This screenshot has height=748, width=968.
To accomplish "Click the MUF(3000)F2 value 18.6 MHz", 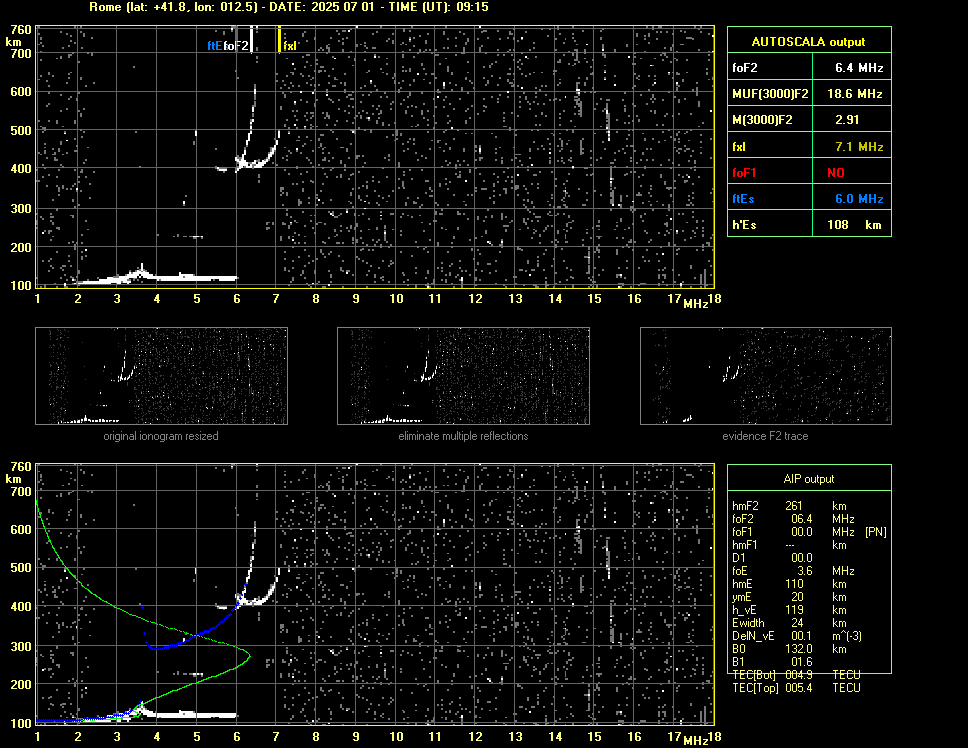I will coord(854,94).
